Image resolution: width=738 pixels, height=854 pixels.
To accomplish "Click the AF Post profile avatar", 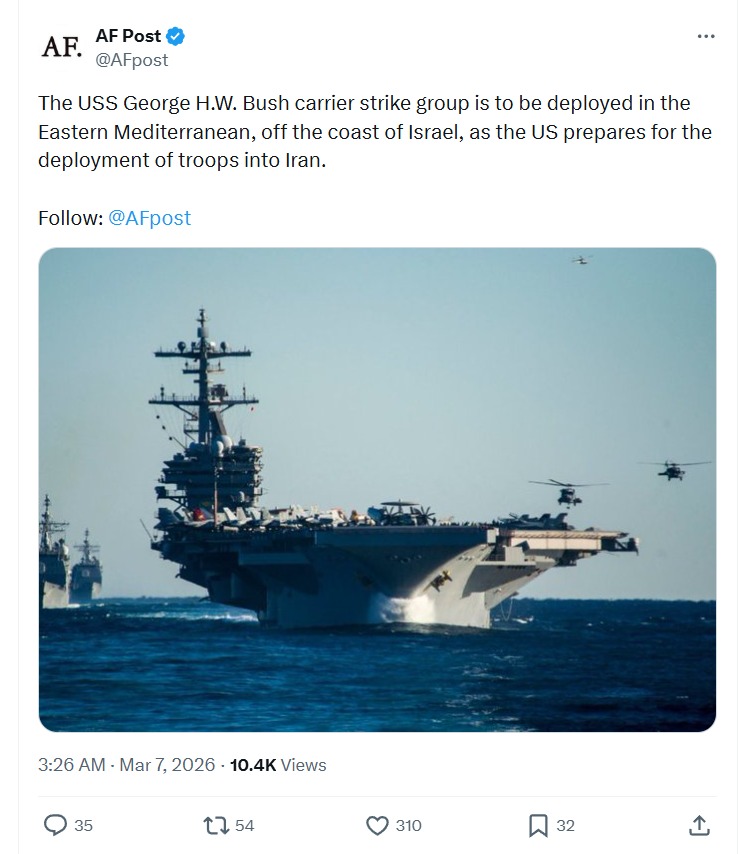I will tap(60, 46).
